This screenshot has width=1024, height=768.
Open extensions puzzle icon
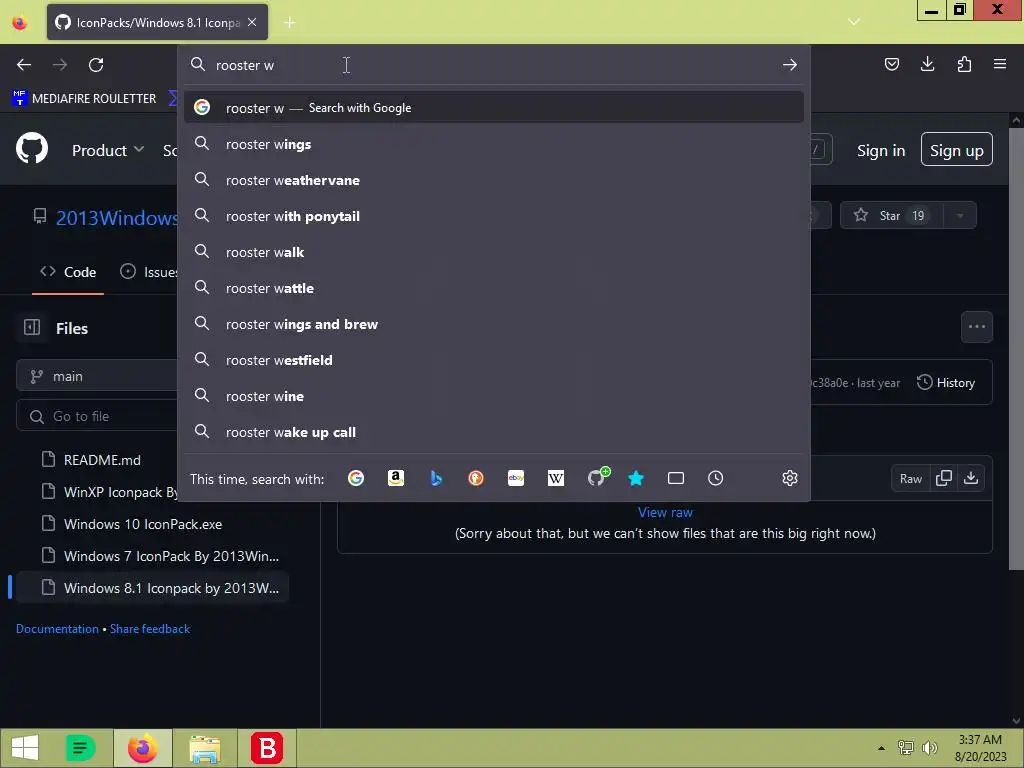pyautogui.click(x=964, y=64)
